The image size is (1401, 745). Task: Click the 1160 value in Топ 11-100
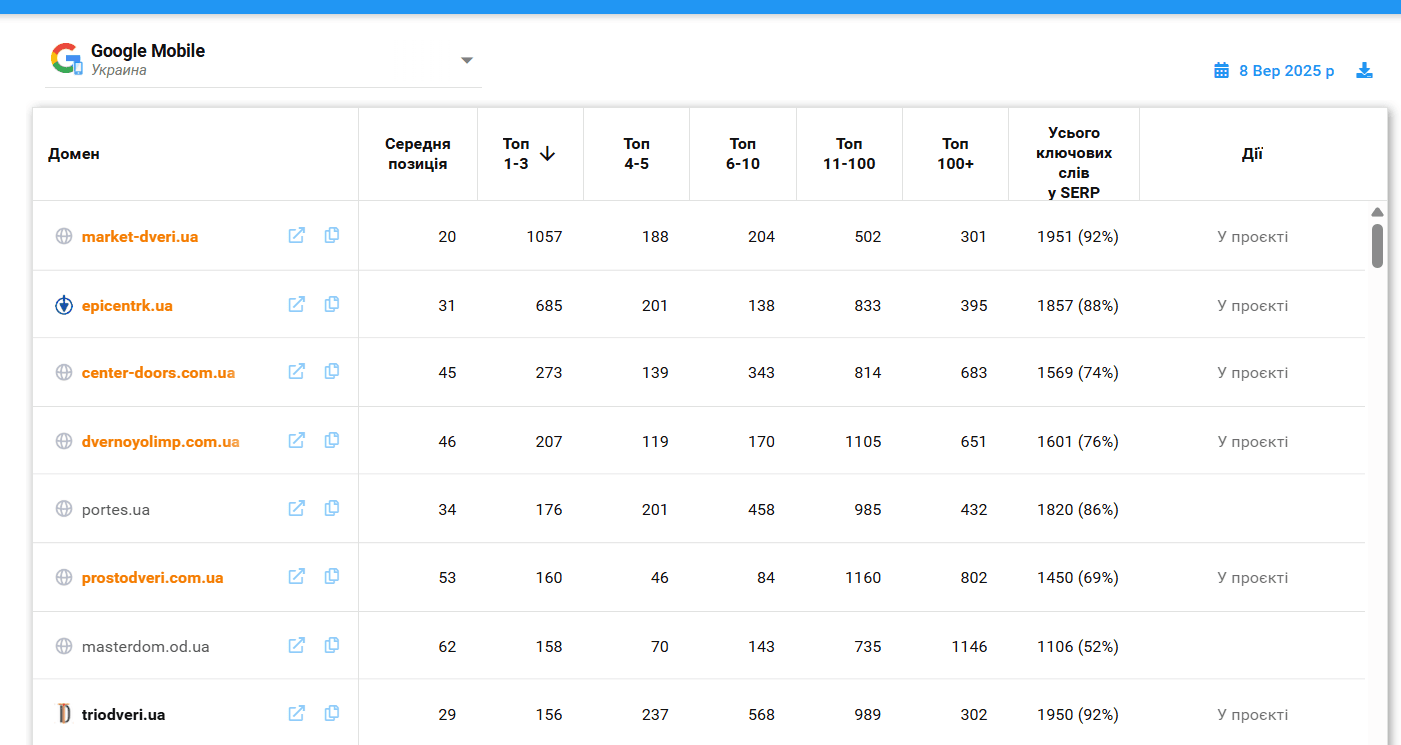point(863,578)
